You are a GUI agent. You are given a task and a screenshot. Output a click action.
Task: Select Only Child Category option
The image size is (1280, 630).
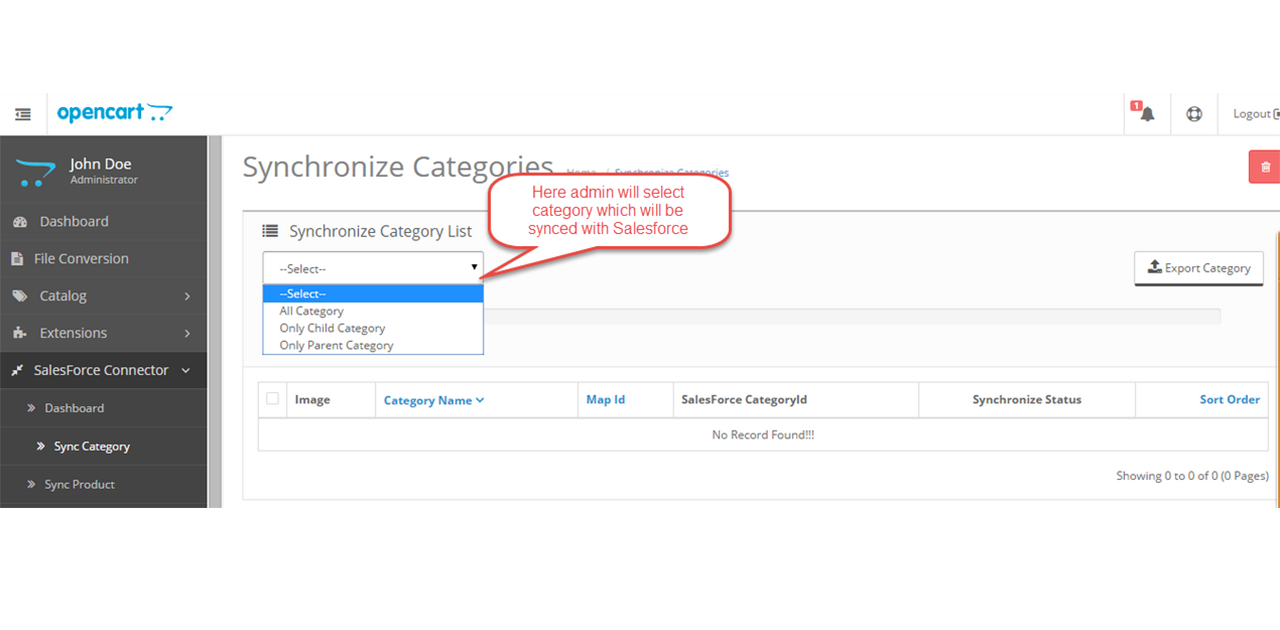(x=332, y=328)
